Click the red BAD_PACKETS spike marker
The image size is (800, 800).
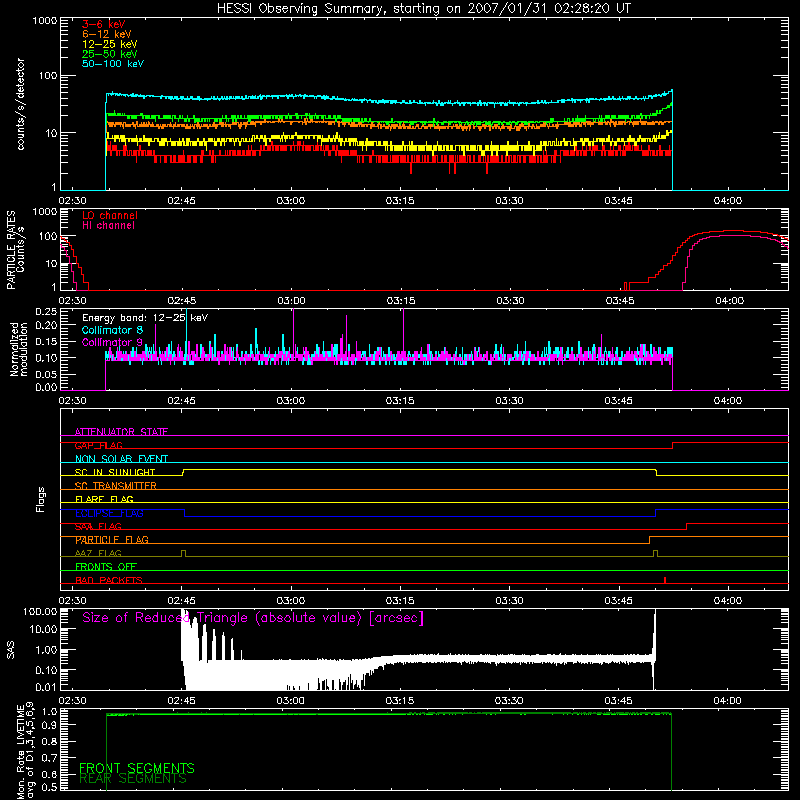pyautogui.click(x=665, y=580)
